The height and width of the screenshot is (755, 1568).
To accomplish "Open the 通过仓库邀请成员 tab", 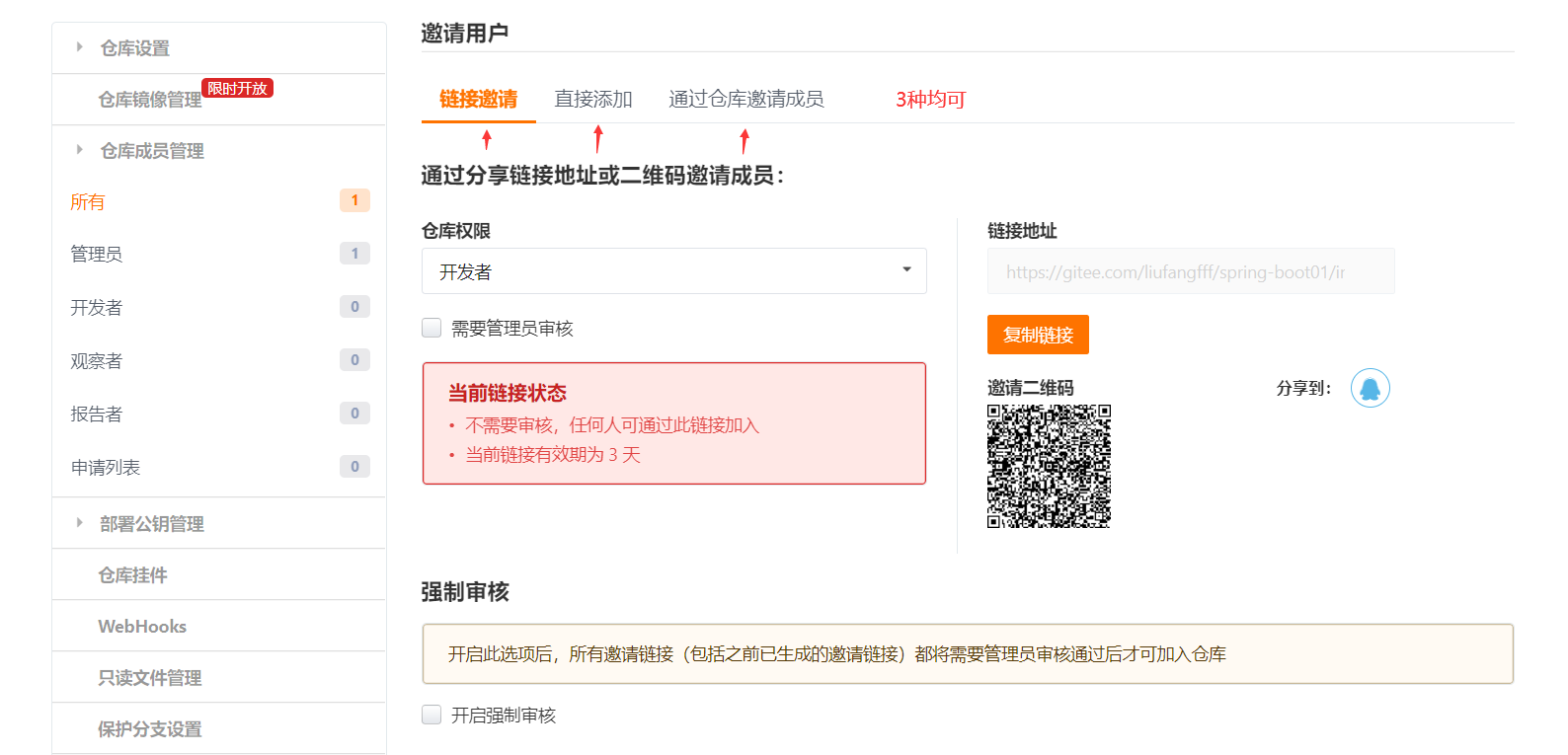I will pos(746,99).
